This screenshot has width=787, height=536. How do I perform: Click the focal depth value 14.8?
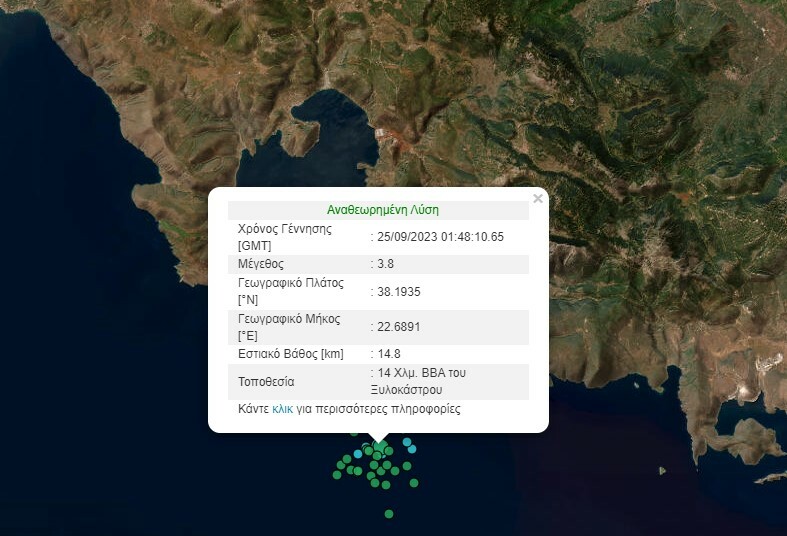[x=389, y=354]
